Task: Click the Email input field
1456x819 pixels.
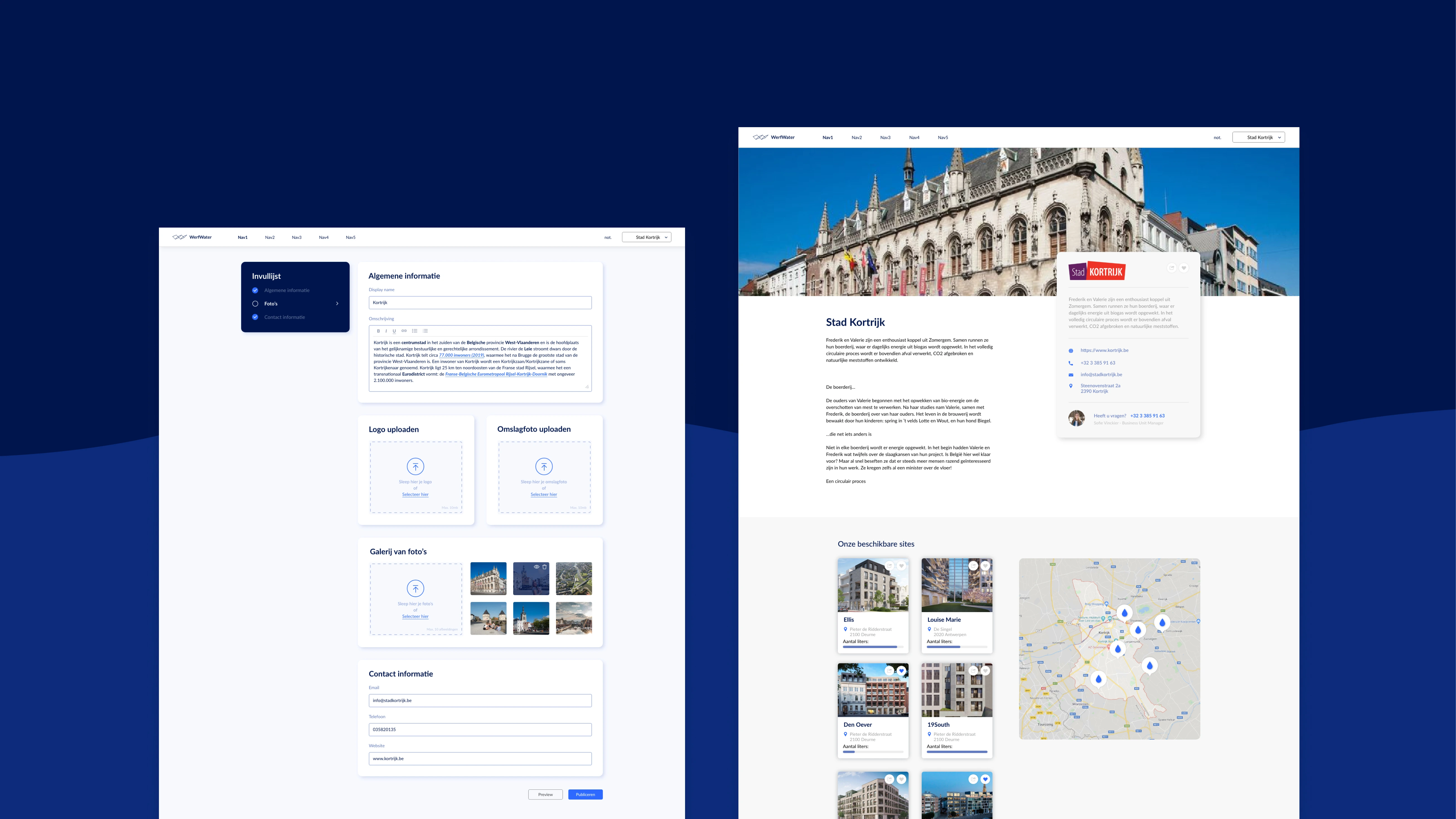Action: (x=480, y=701)
